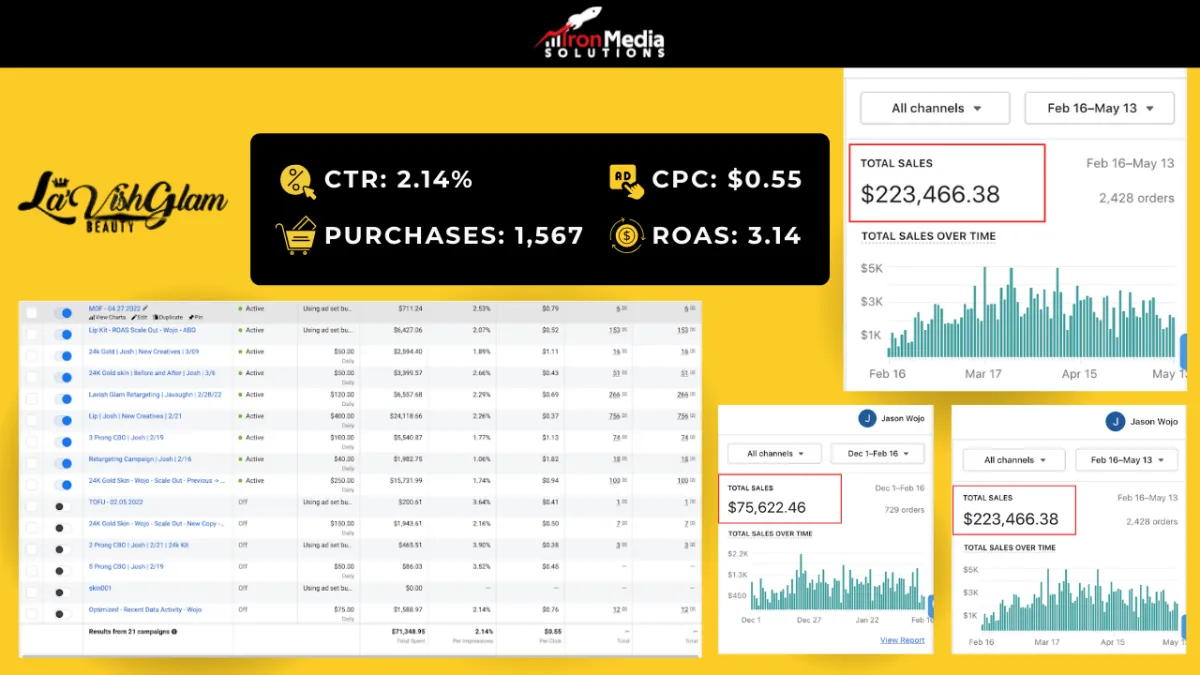Click the 729 orders text
The height and width of the screenshot is (675, 1200).
[x=905, y=510]
